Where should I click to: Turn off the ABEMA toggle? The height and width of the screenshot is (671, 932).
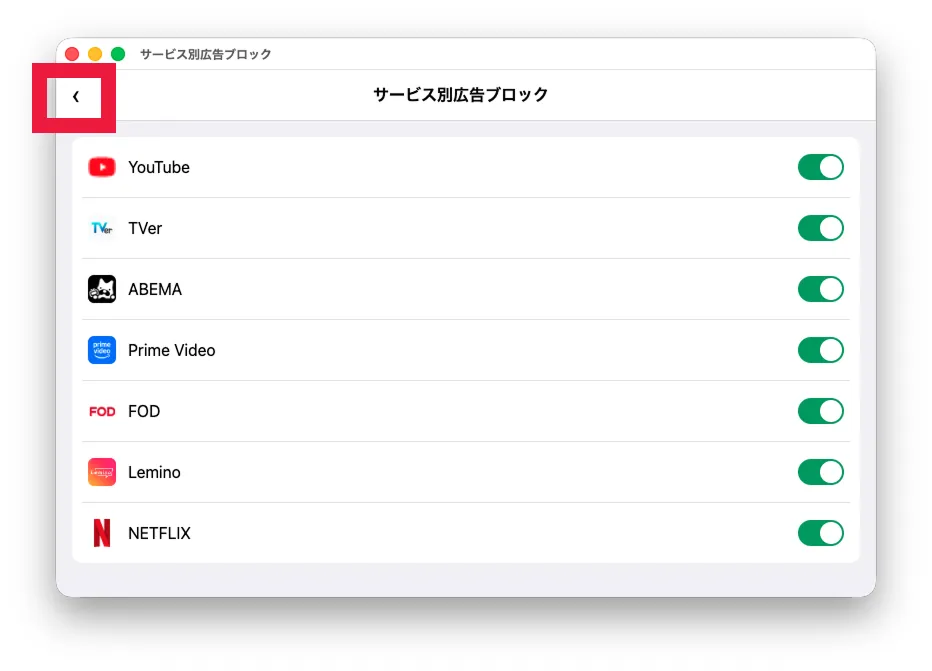tap(820, 289)
